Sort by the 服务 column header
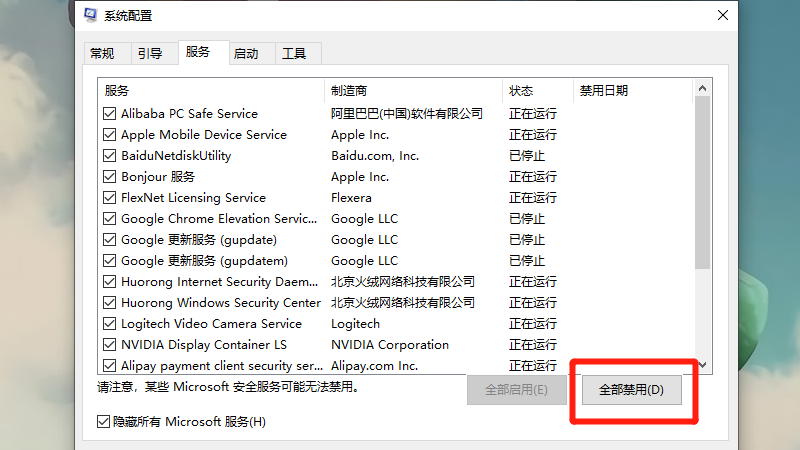The height and width of the screenshot is (450, 800). (210, 90)
